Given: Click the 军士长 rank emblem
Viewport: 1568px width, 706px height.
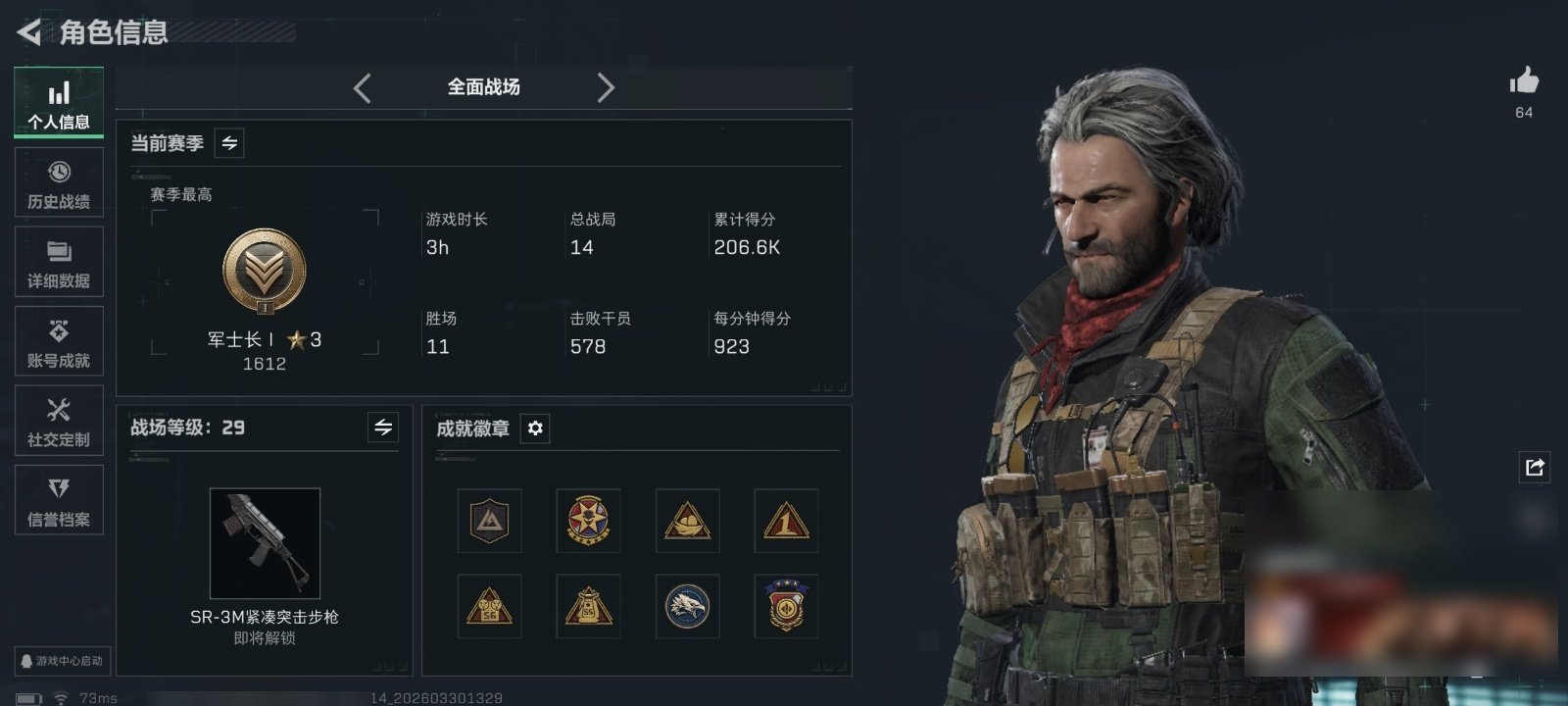Looking at the screenshot, I should [265, 272].
